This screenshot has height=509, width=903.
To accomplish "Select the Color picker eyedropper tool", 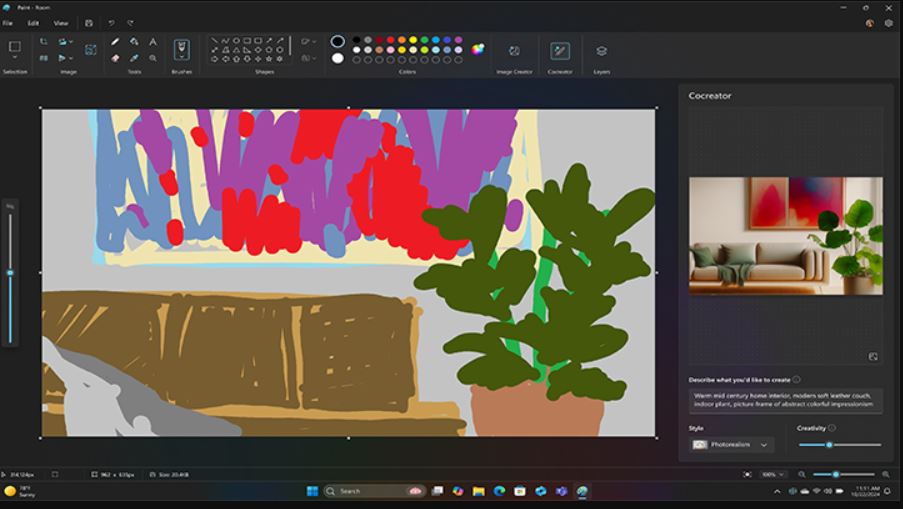I will point(134,58).
